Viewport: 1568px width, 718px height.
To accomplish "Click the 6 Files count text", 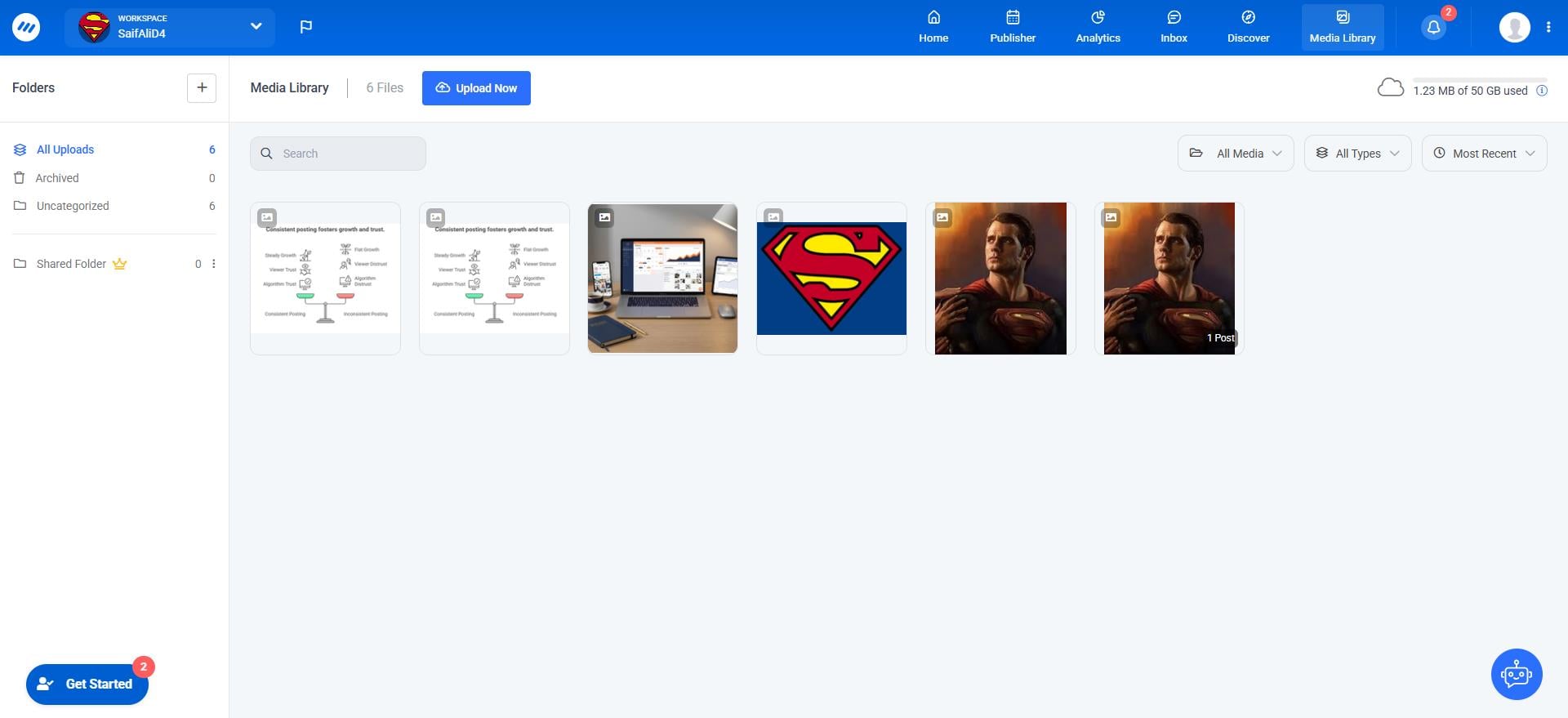I will click(x=385, y=88).
